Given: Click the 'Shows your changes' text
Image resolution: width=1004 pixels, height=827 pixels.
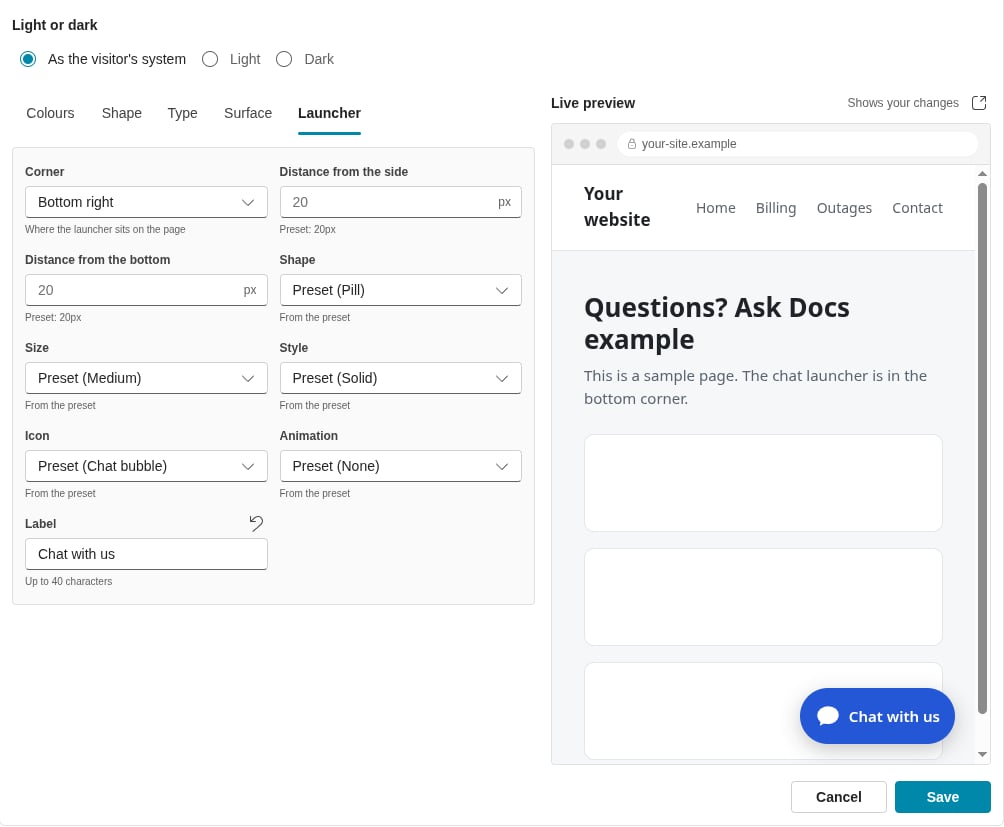Looking at the screenshot, I should [903, 103].
